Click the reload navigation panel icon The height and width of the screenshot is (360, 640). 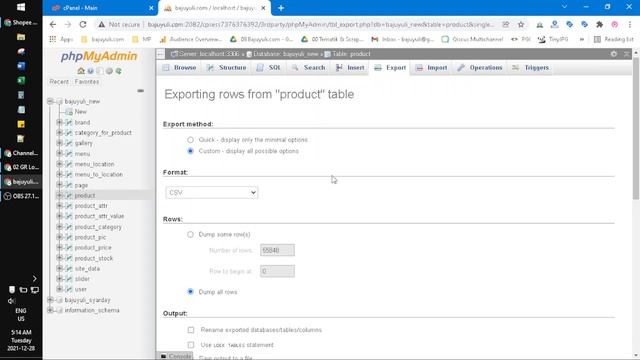[118, 71]
